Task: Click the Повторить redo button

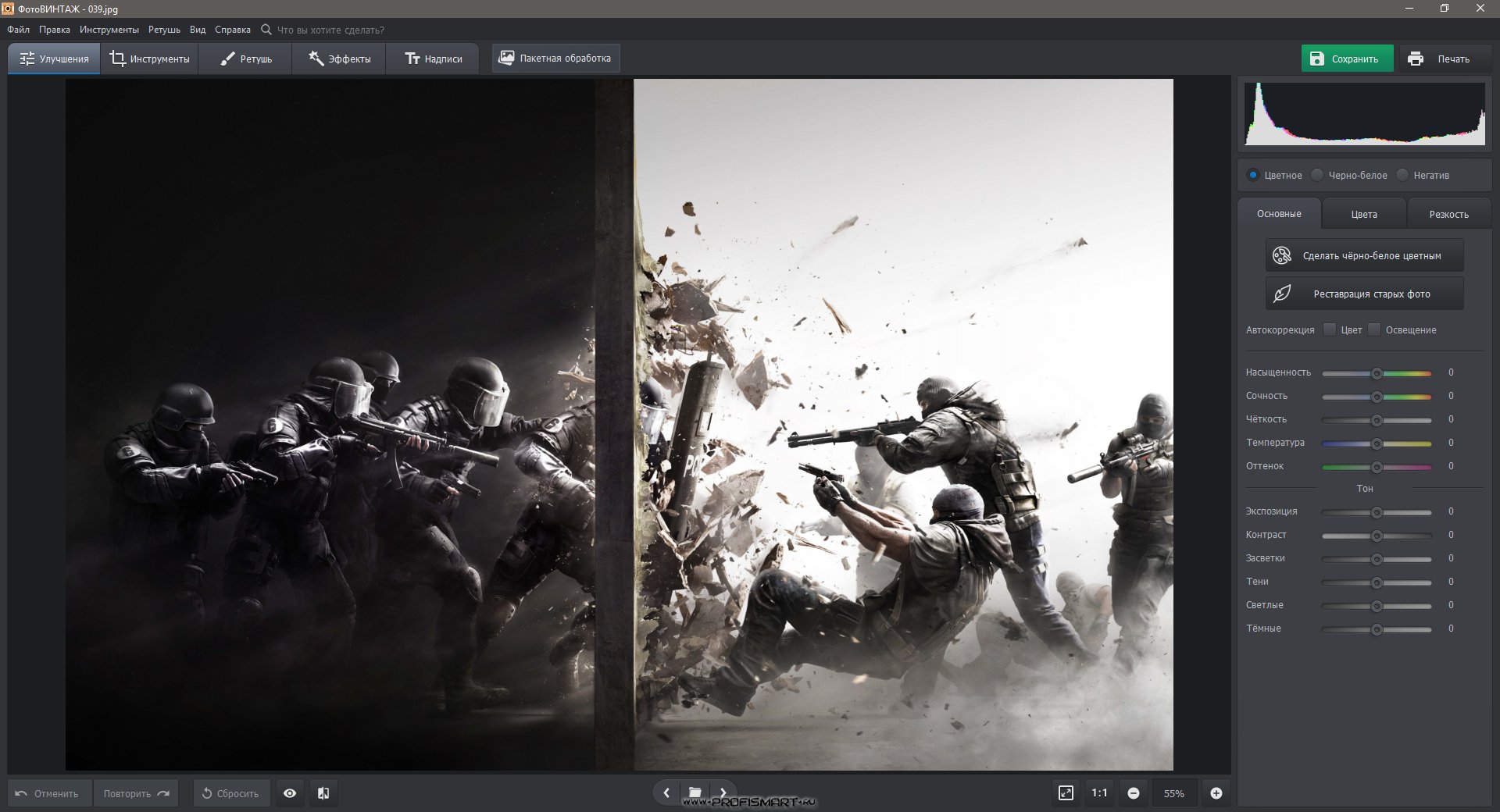Action: 136,793
